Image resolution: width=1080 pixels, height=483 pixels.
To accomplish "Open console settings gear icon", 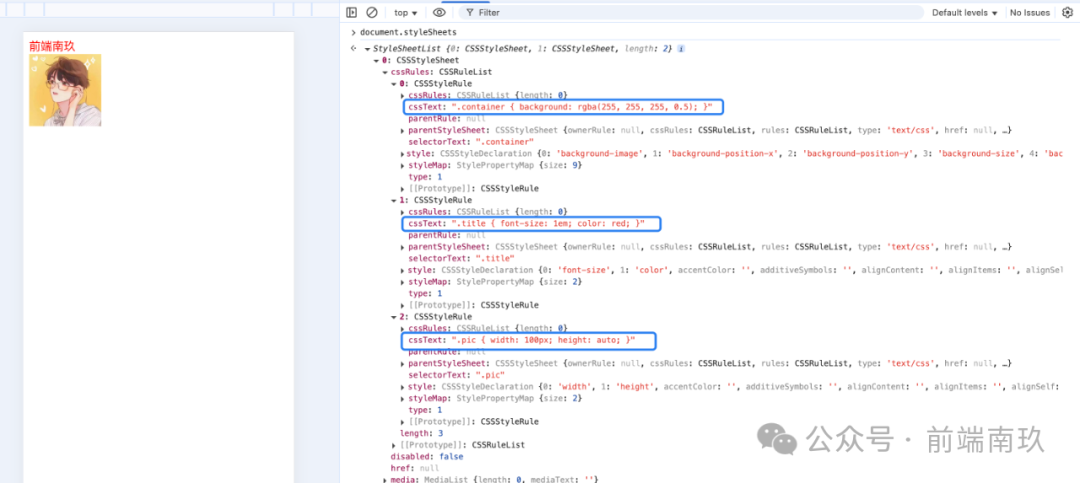I will pyautogui.click(x=1066, y=13).
